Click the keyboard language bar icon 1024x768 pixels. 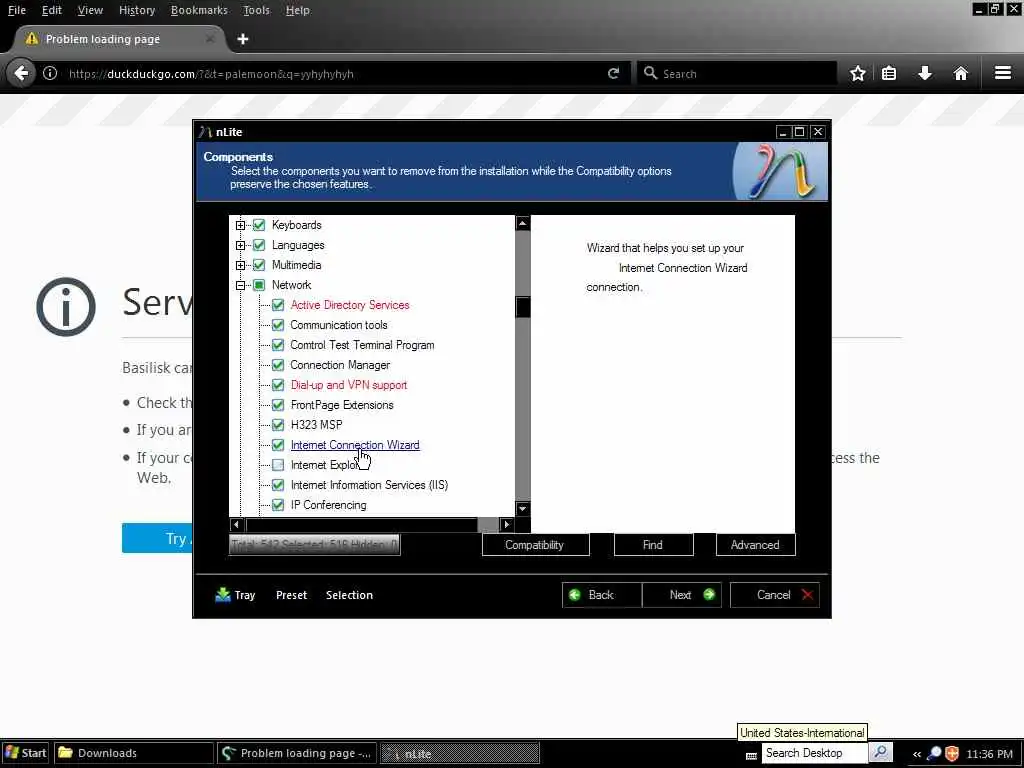(x=751, y=756)
